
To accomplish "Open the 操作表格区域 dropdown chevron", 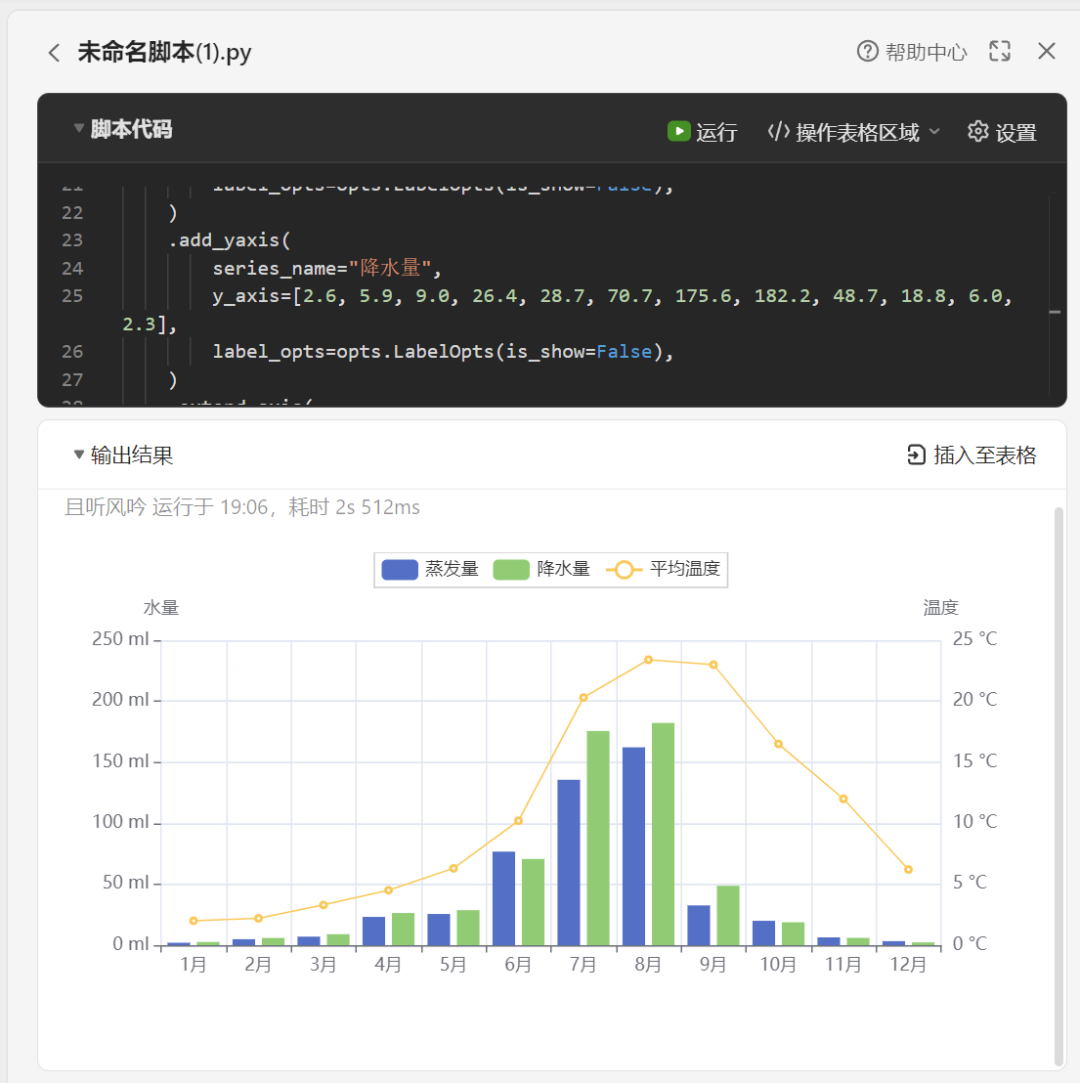I will tap(934, 131).
